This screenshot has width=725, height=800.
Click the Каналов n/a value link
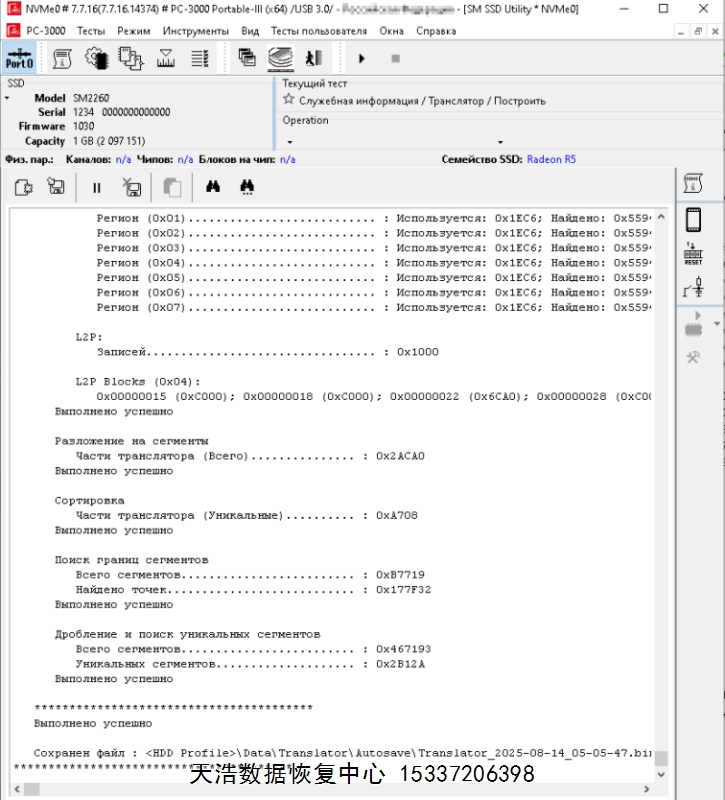[123, 159]
